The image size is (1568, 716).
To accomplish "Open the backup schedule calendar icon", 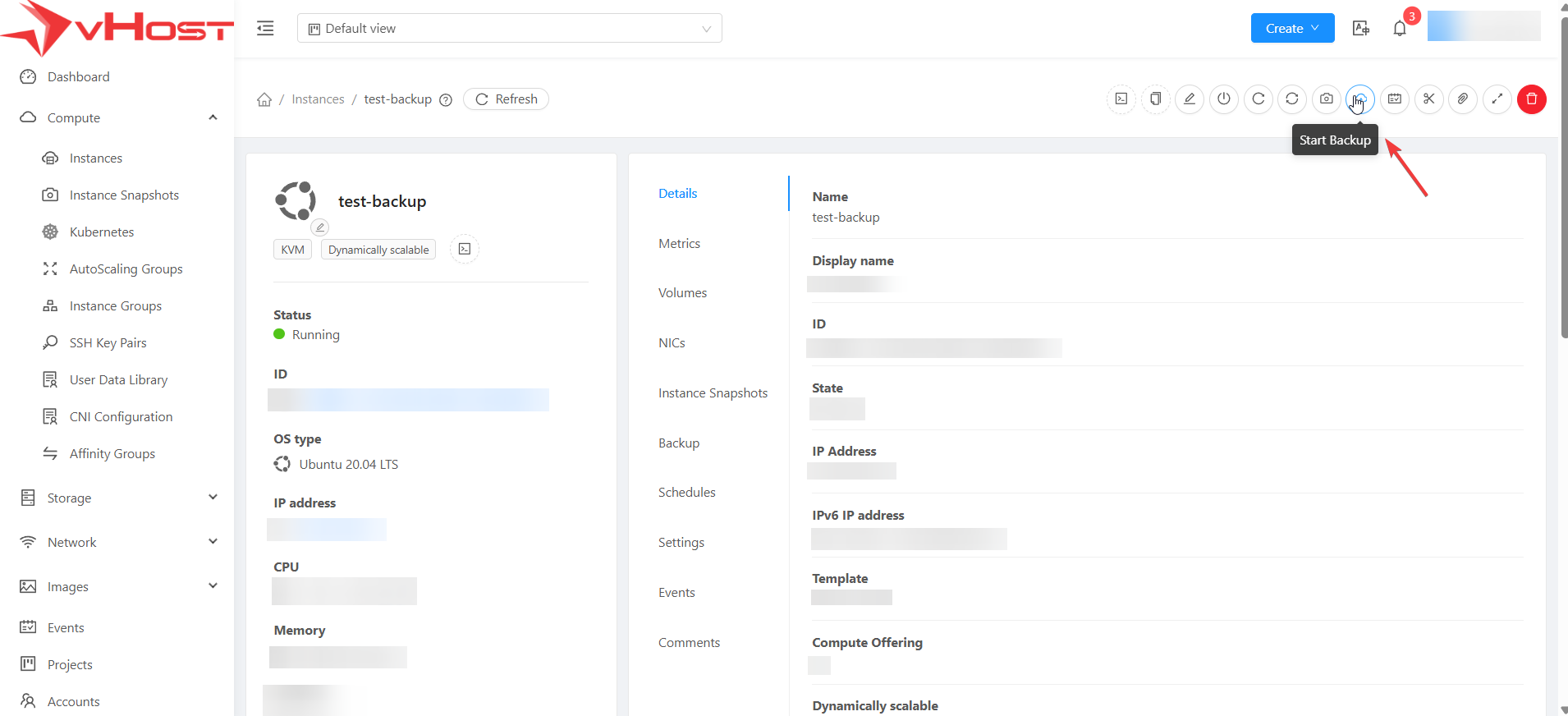I will [x=1395, y=99].
